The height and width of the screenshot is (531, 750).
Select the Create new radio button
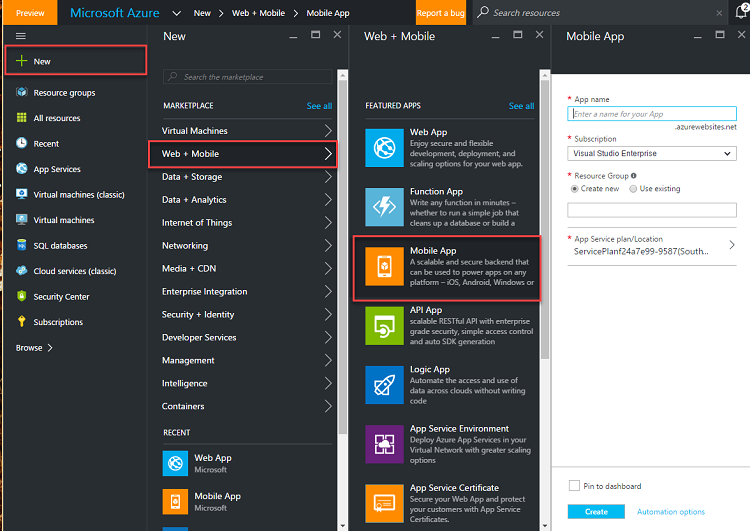pyautogui.click(x=574, y=188)
